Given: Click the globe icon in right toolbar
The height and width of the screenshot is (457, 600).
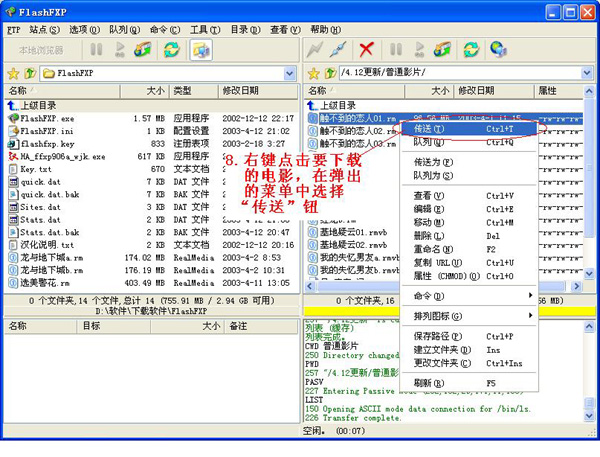Looking at the screenshot, I should tap(498, 49).
